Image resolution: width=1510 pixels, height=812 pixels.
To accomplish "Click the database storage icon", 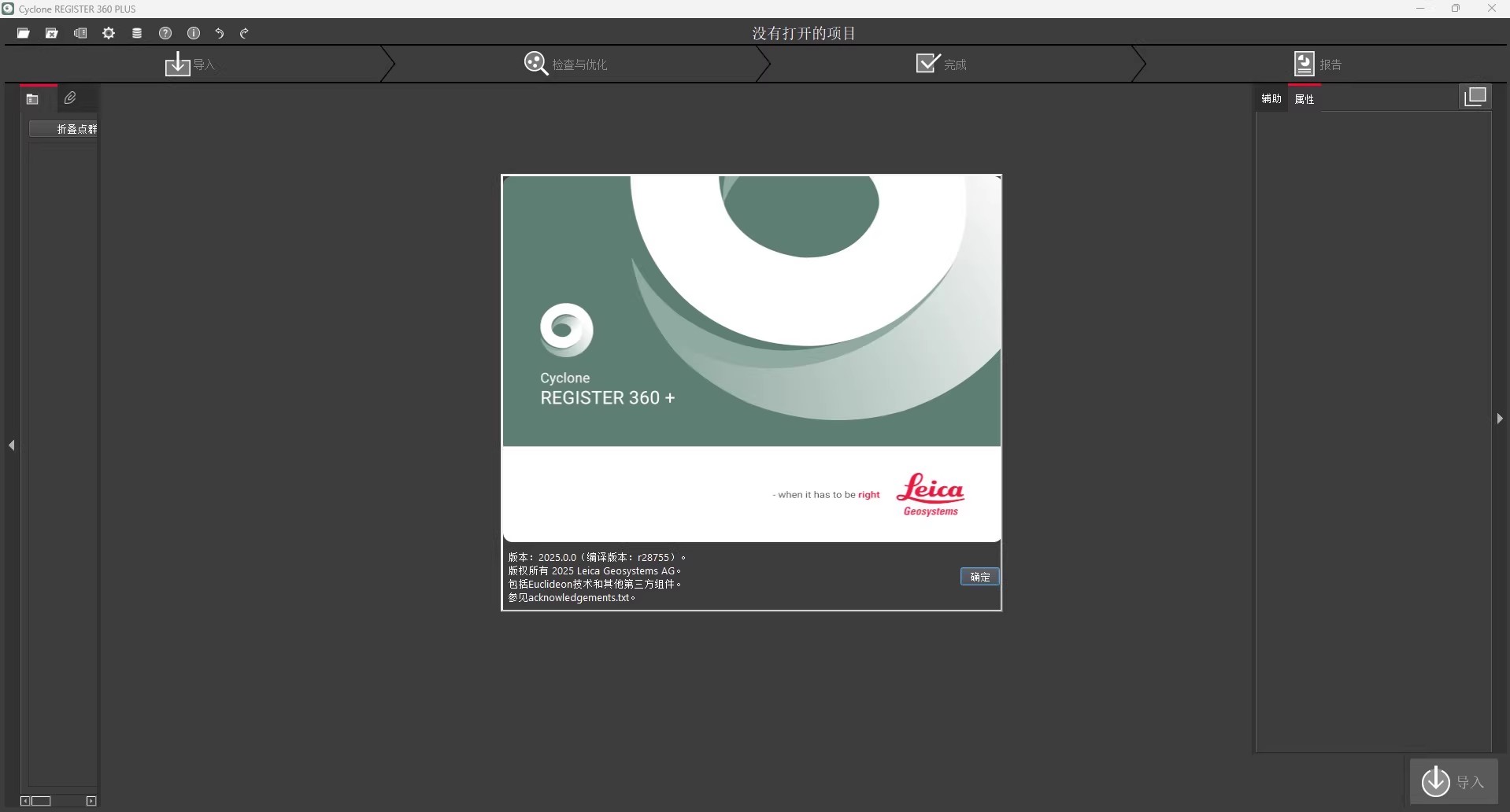I will pyautogui.click(x=137, y=33).
